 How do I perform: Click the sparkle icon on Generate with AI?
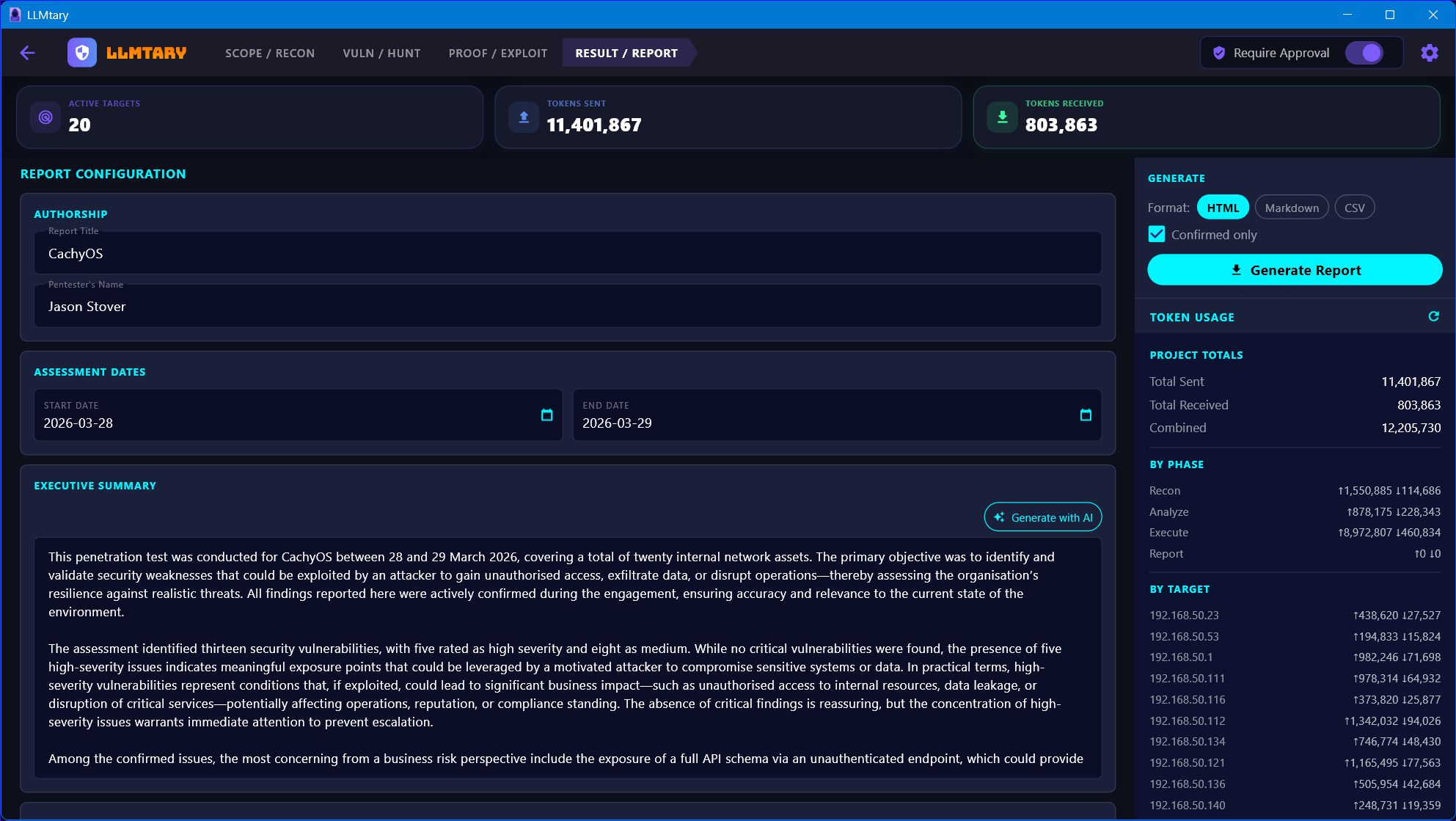(999, 517)
